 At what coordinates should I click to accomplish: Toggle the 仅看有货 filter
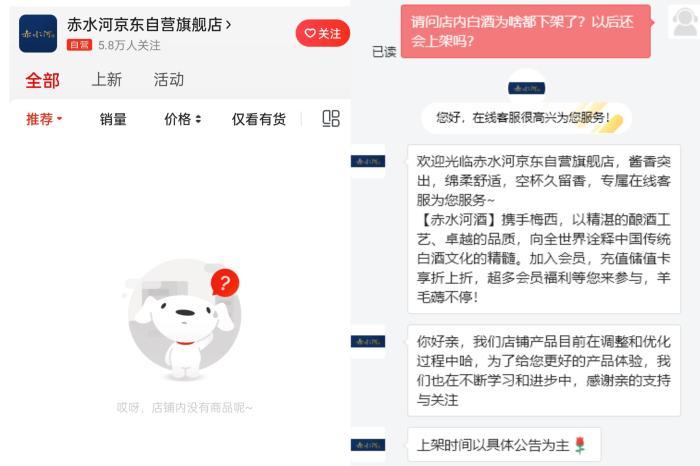(x=258, y=119)
